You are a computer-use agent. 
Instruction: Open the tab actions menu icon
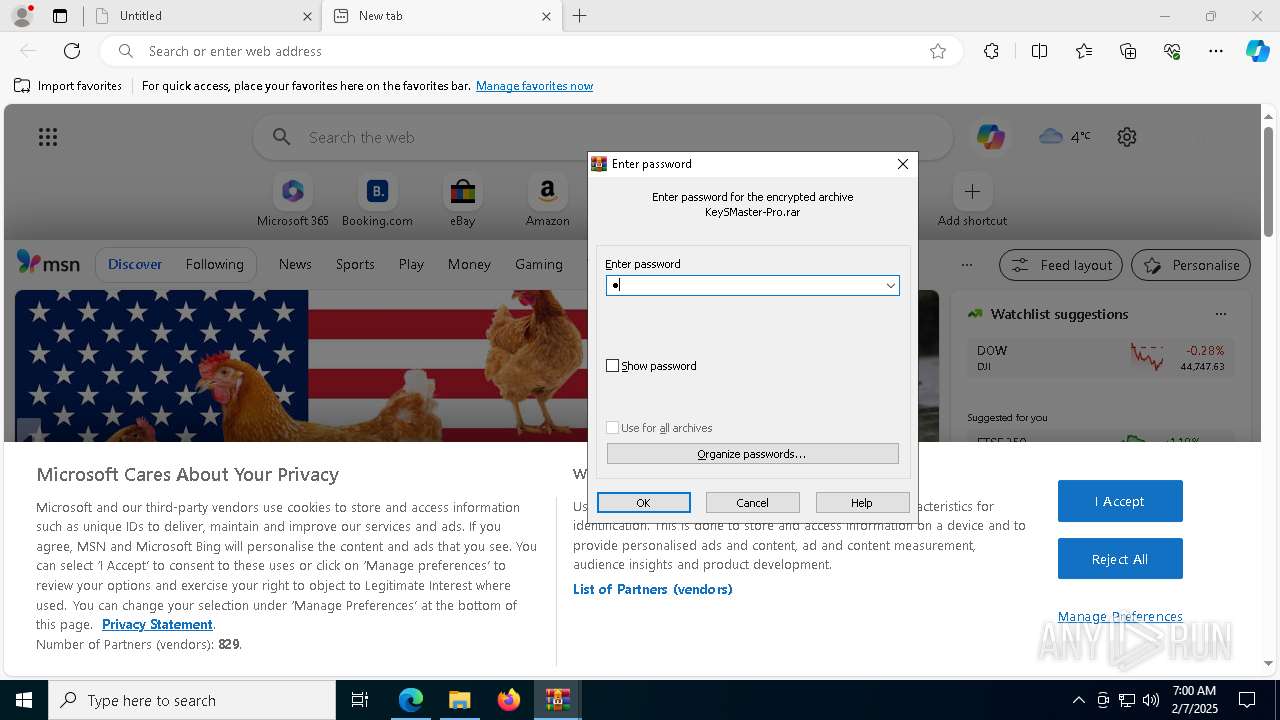coord(60,16)
